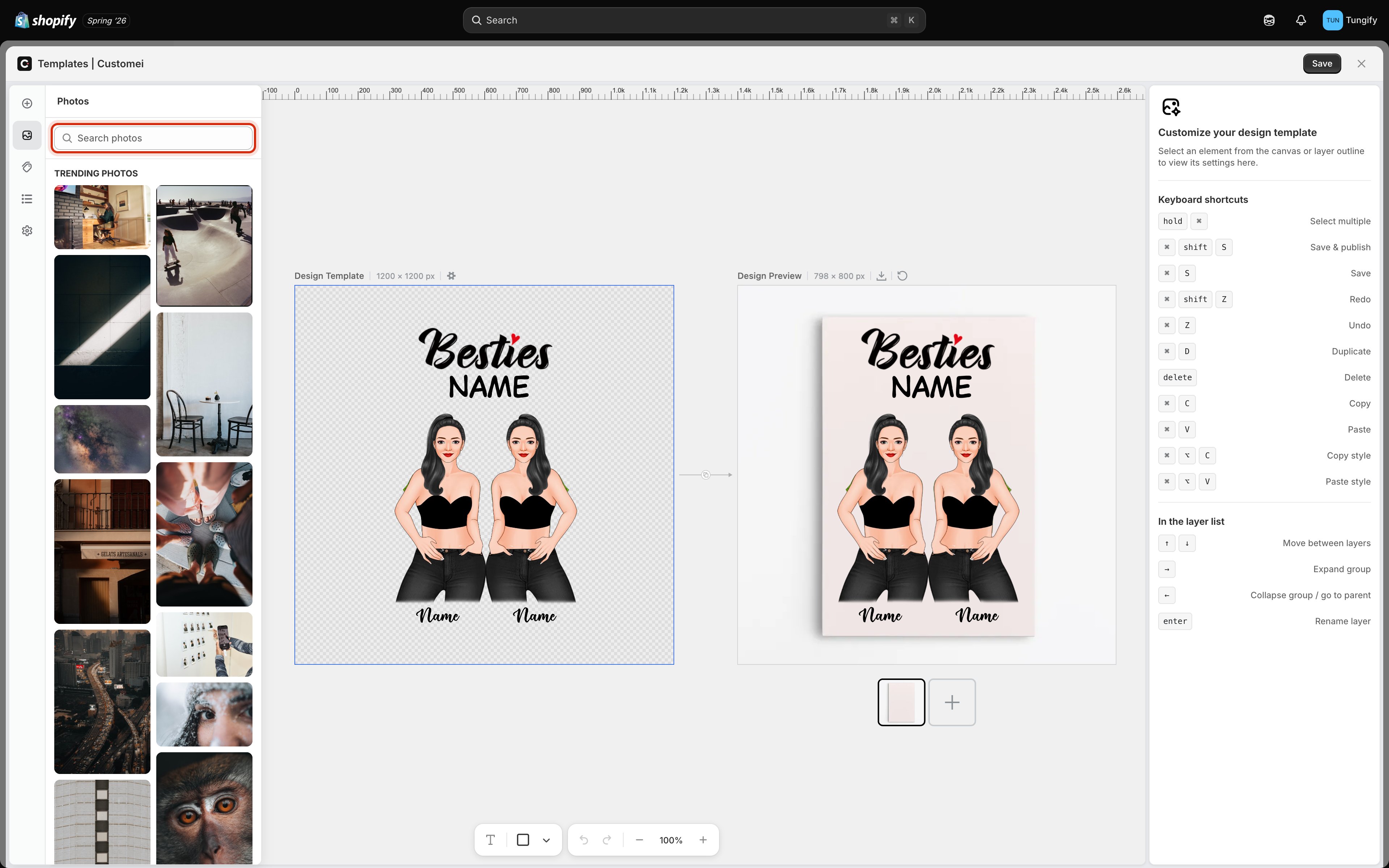Open the layer list sidebar icon

27,199
